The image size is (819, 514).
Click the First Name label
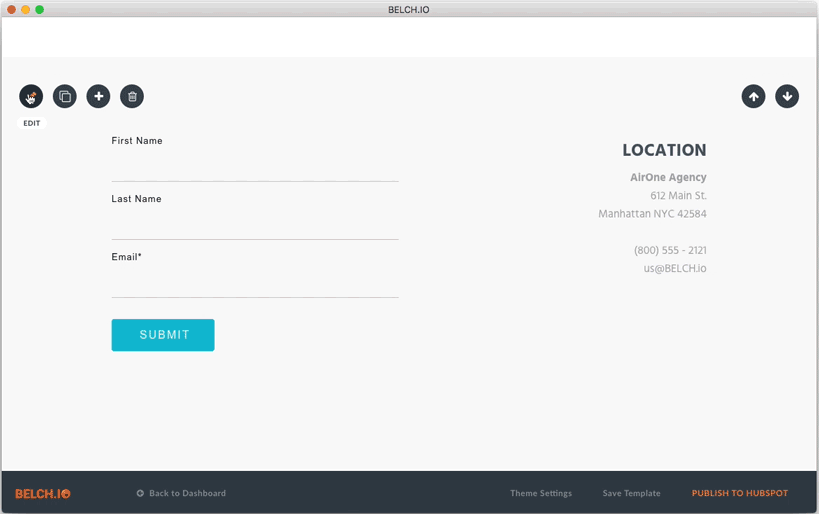coord(137,141)
